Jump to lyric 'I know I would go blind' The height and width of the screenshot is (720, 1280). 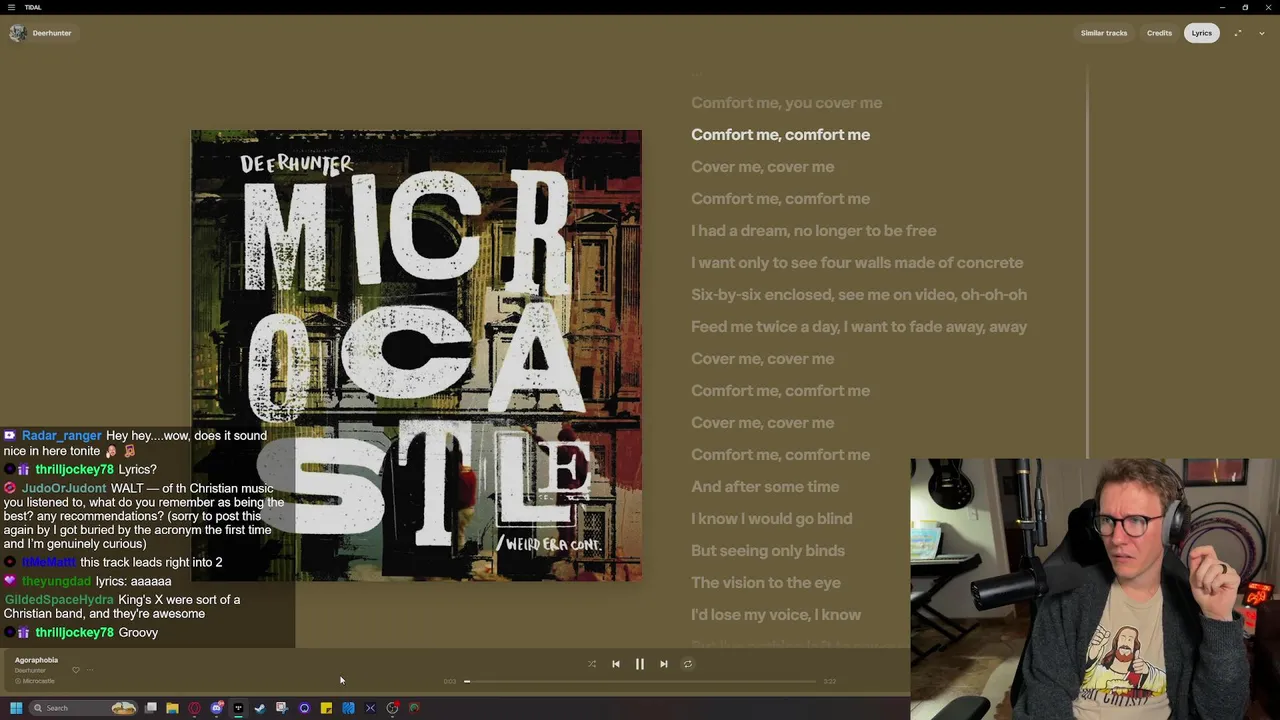click(x=771, y=519)
